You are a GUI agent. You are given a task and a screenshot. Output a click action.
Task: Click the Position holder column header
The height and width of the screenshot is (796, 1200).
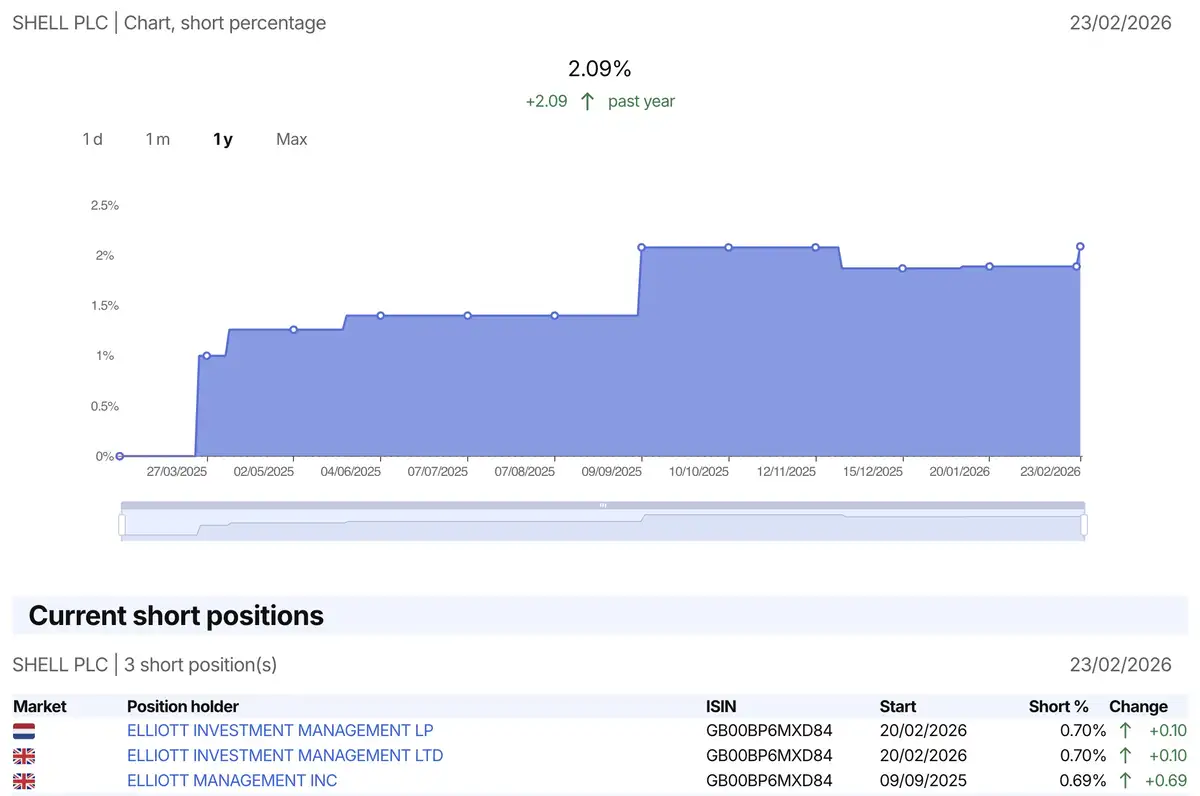click(x=183, y=706)
